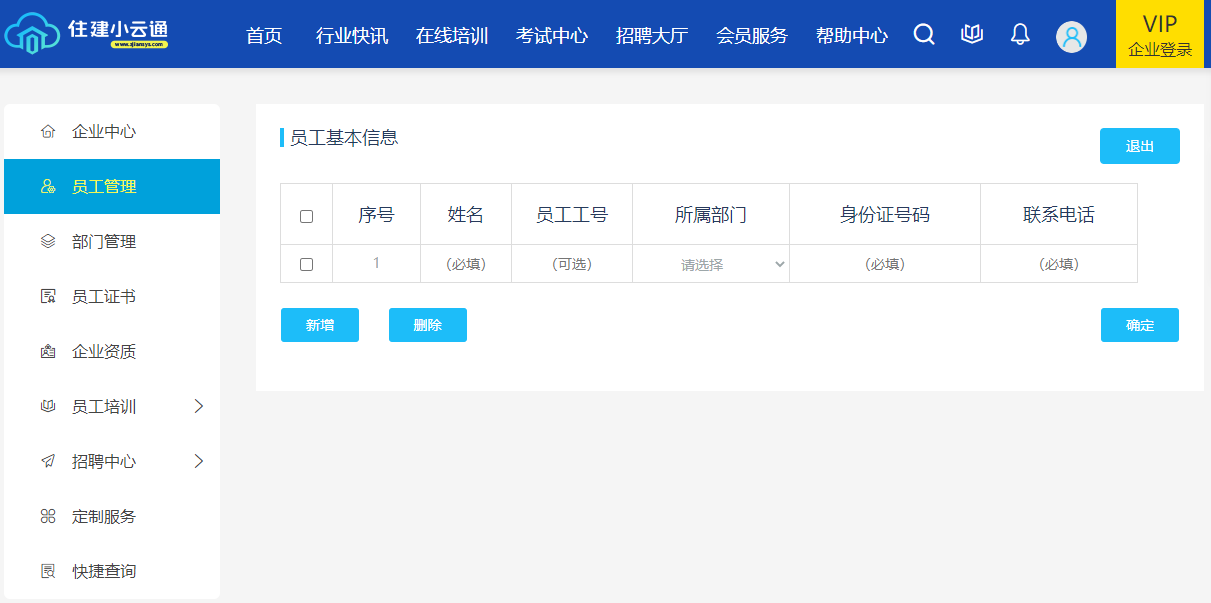The image size is (1211, 603).
Task: Click the VIP 企业登录 badge
Action: (1160, 35)
